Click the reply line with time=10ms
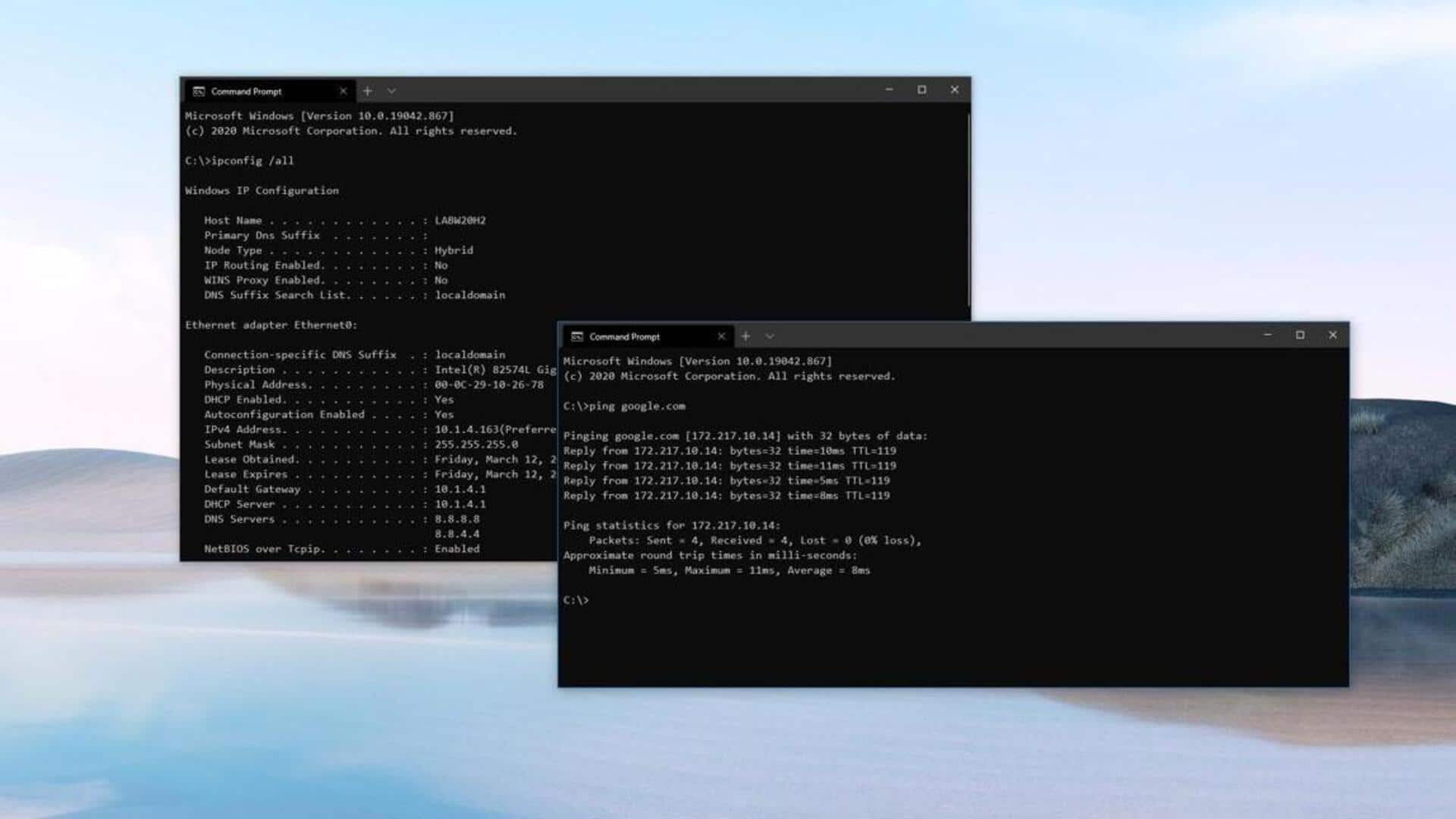Image resolution: width=1456 pixels, height=819 pixels. (x=730, y=450)
